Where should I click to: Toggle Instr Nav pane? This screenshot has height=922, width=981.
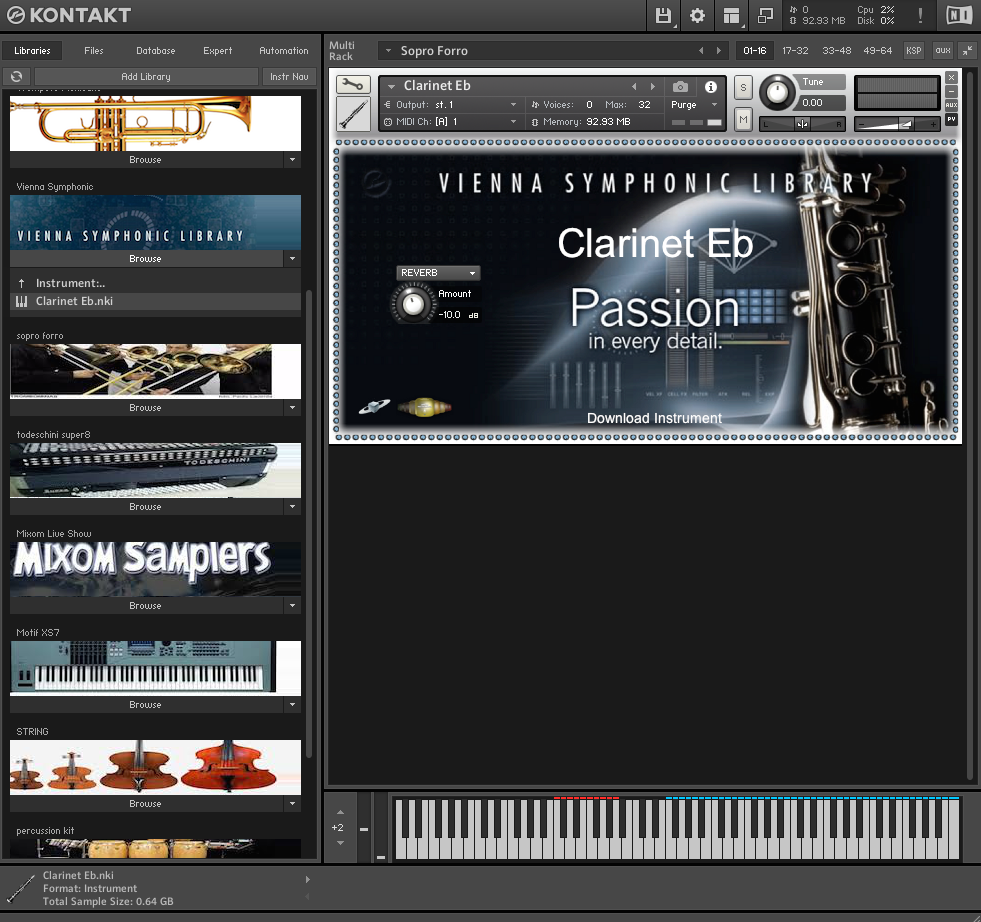tap(289, 76)
